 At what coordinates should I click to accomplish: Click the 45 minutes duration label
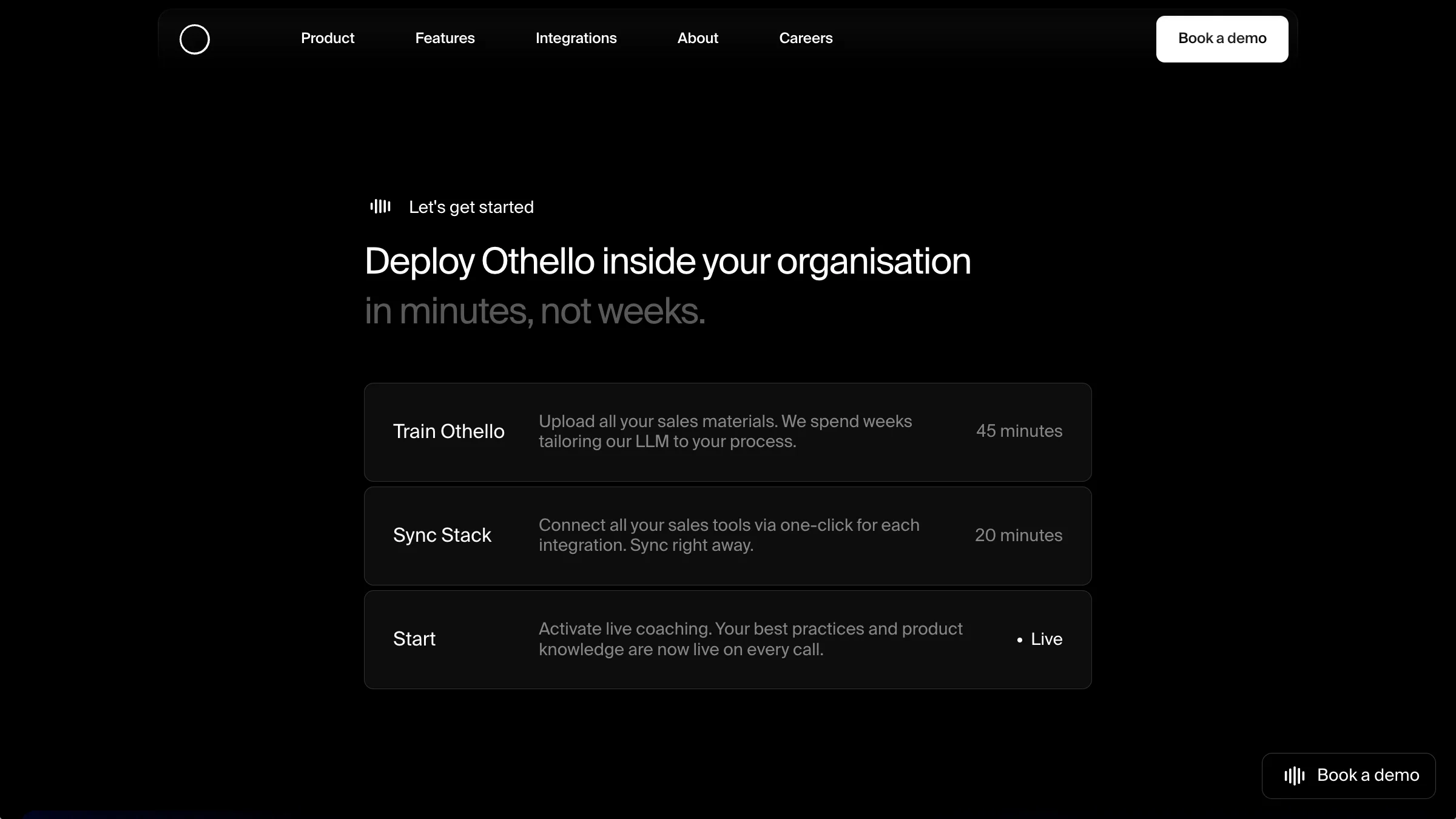coord(1019,431)
